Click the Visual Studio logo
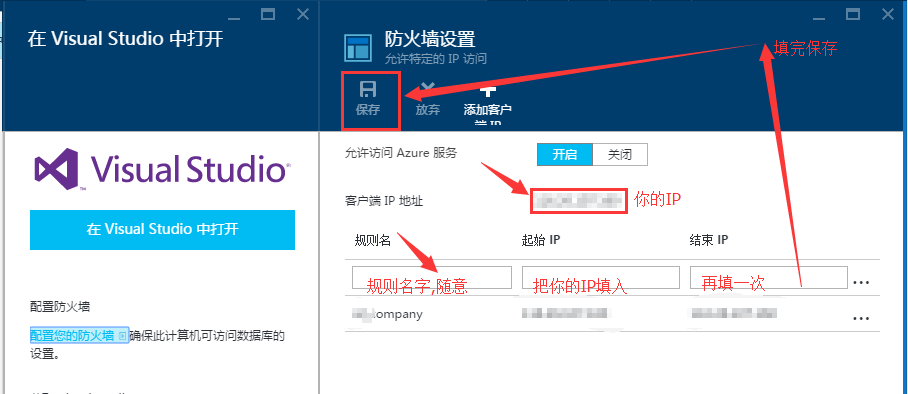Viewport: 908px width, 394px height. tap(162, 169)
